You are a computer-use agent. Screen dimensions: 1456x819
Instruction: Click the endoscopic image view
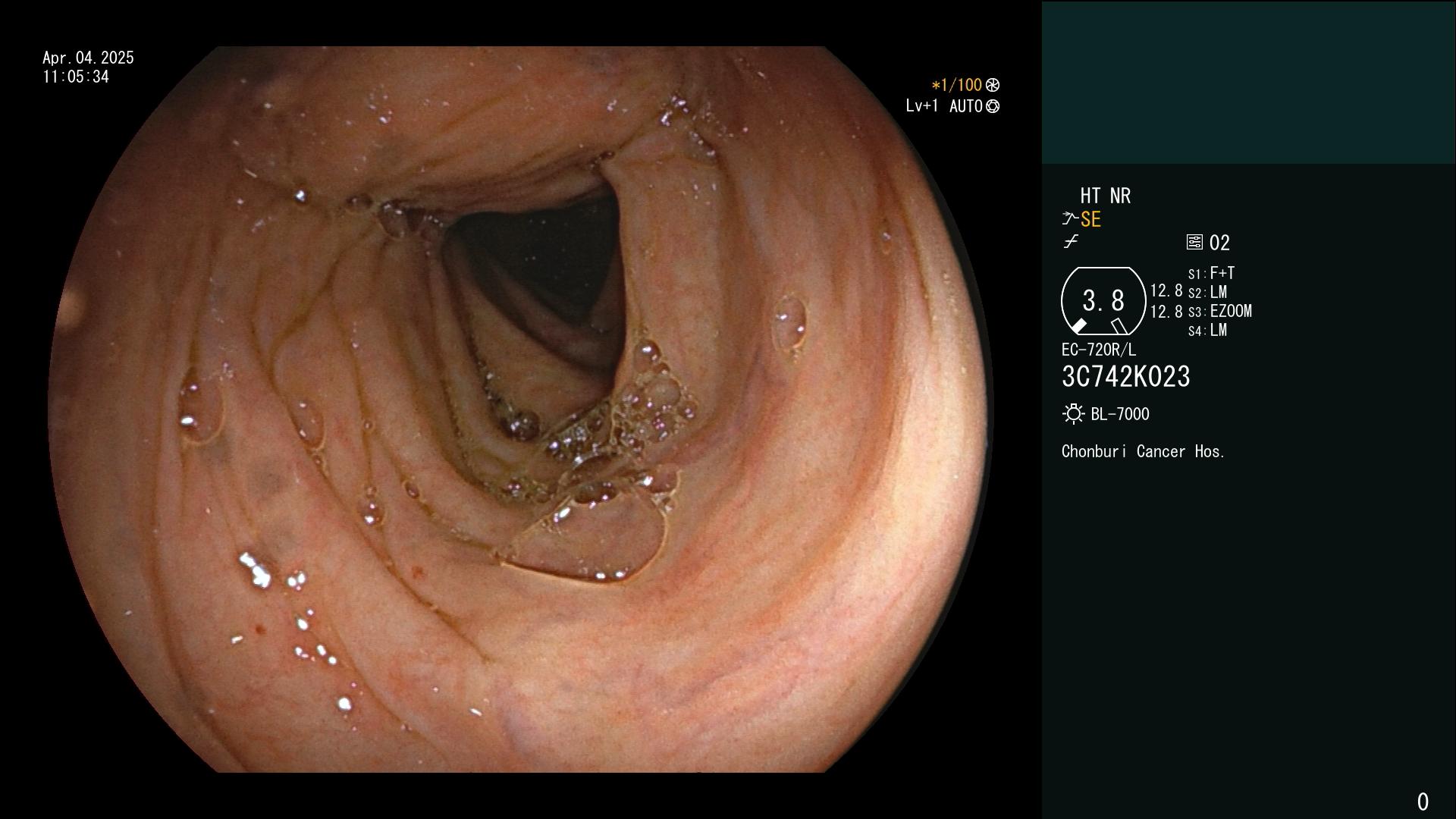tap(521, 409)
